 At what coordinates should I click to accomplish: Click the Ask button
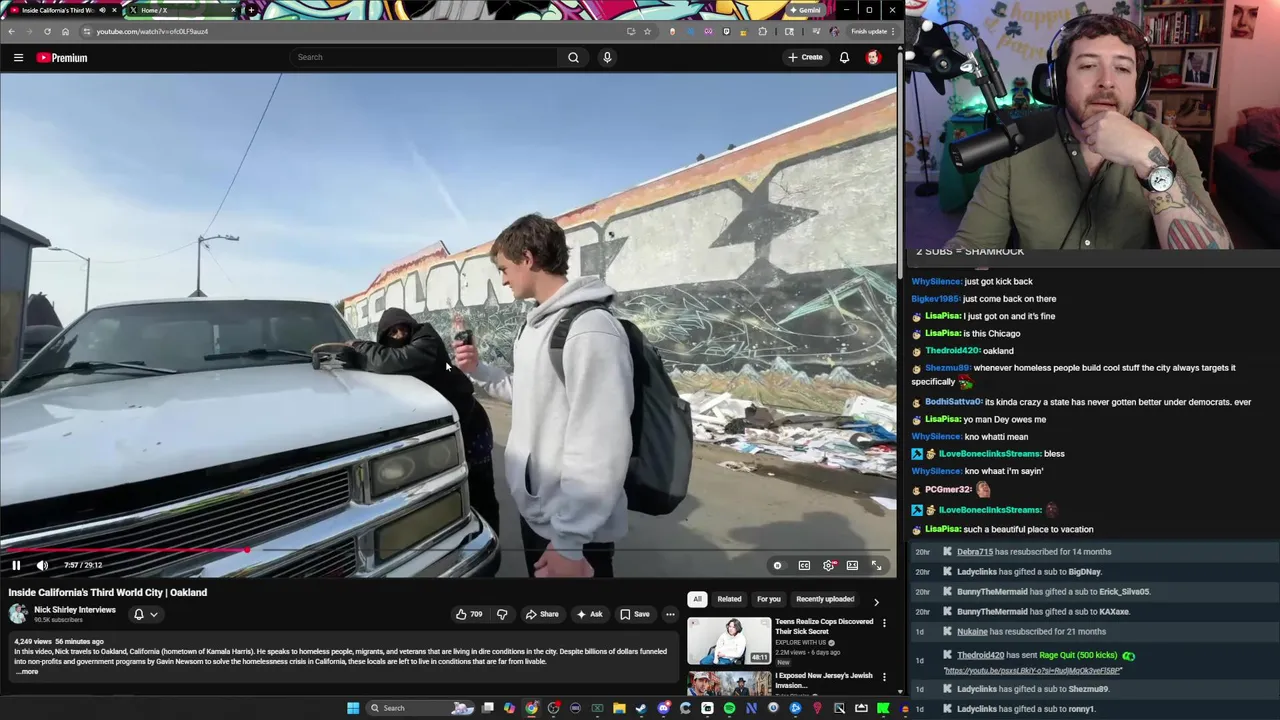point(590,614)
